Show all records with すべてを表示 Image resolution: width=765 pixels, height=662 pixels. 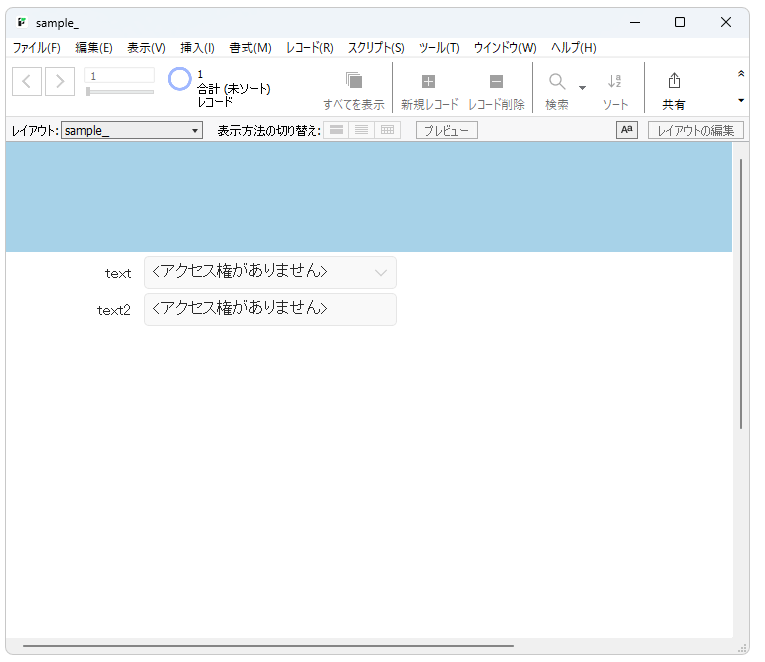tap(354, 91)
